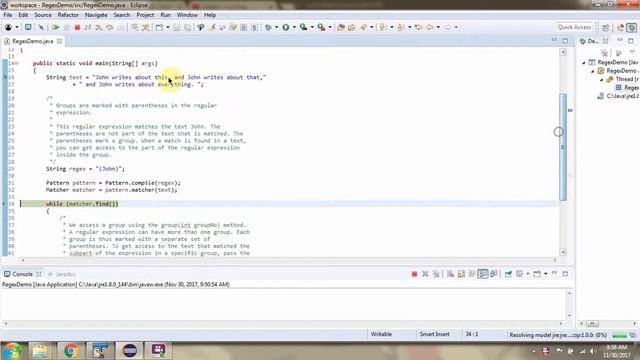Minimize the Console view

tap(554, 273)
